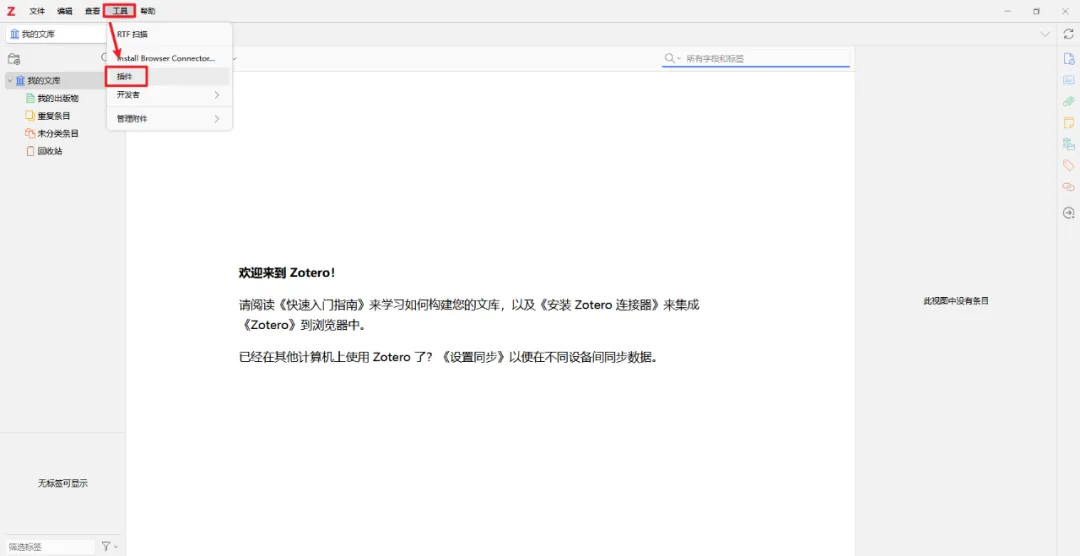
Task: Select Install Browser Connector menu entry
Action: click(x=169, y=59)
